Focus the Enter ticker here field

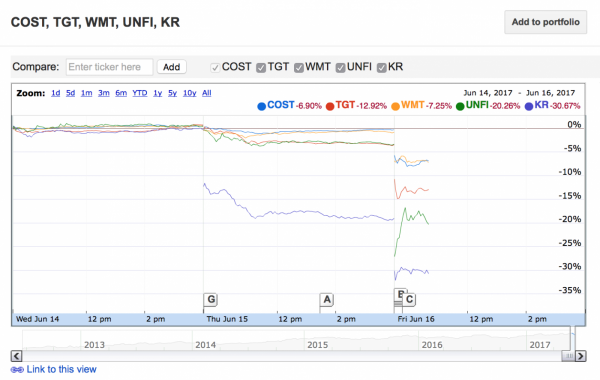(109, 67)
